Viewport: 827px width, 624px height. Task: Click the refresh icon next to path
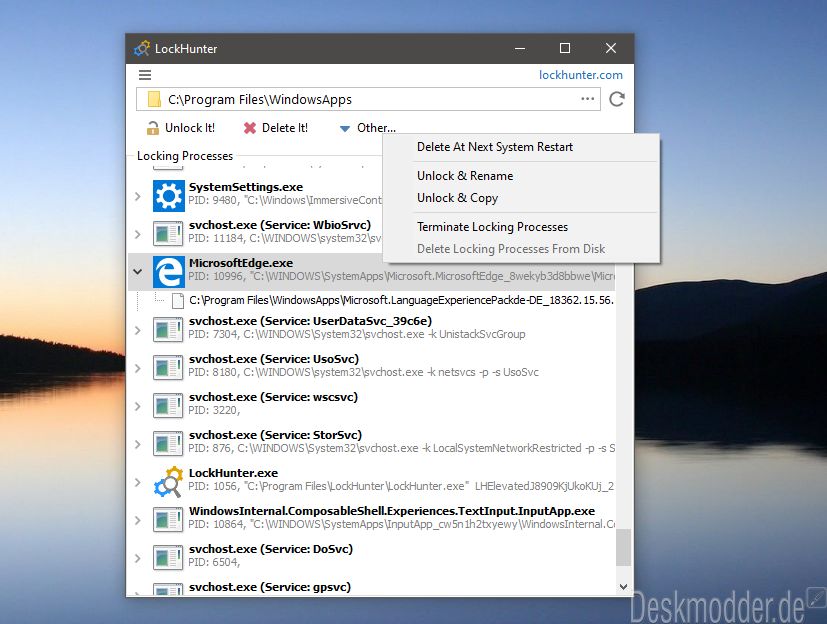617,99
